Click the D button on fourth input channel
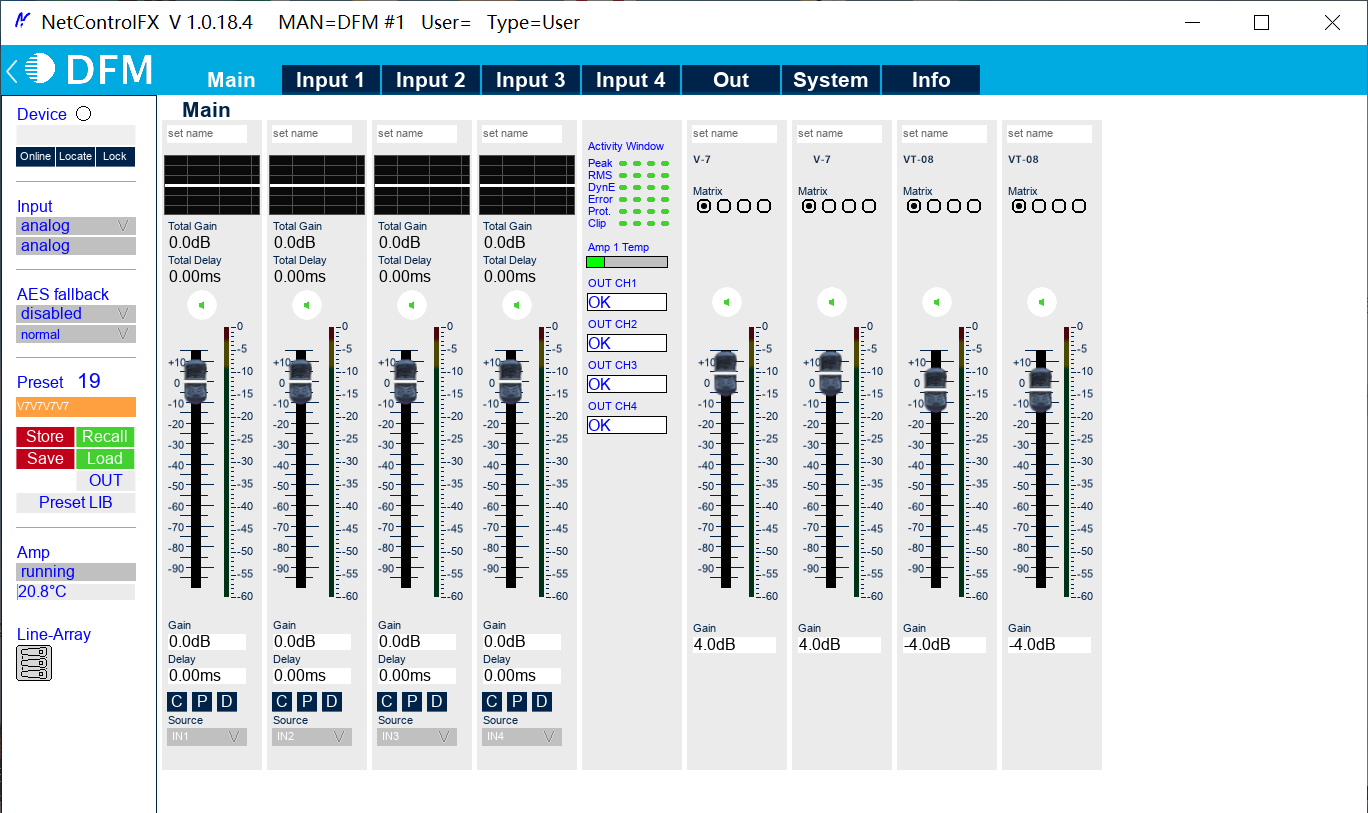Image resolution: width=1368 pixels, height=813 pixels. pos(541,702)
